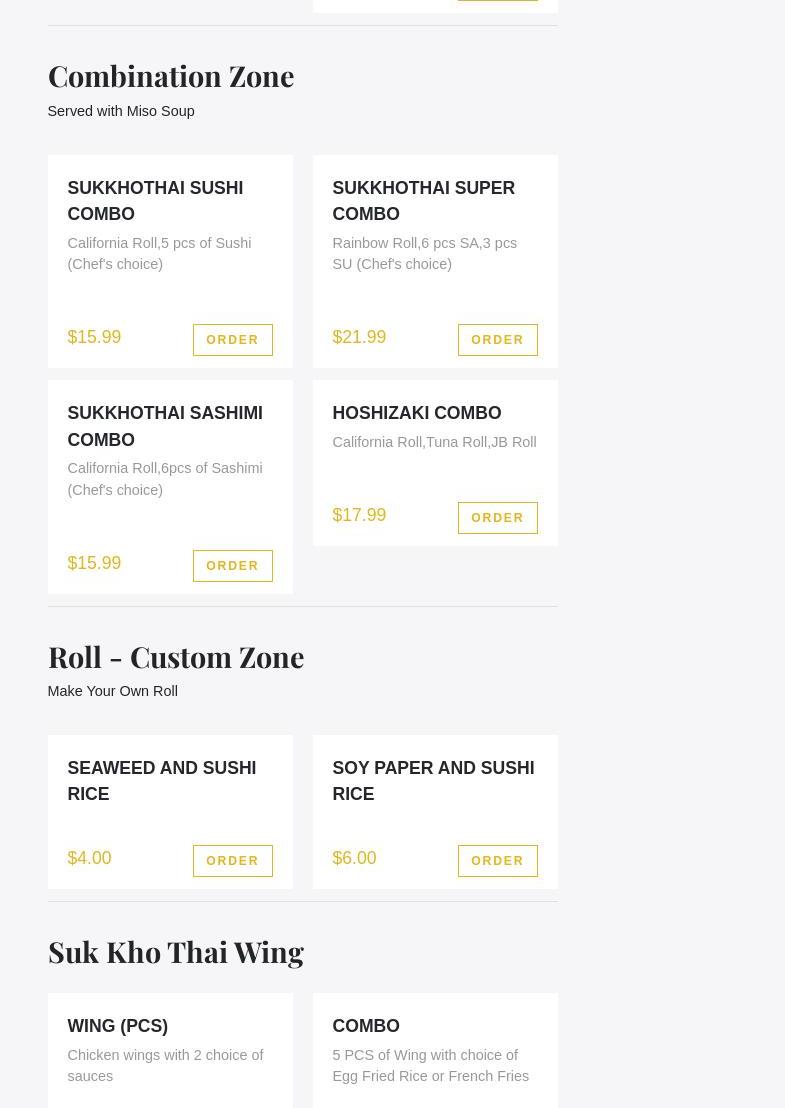Add Soy Paper and Sushi Rice via ORDER

tap(497, 861)
